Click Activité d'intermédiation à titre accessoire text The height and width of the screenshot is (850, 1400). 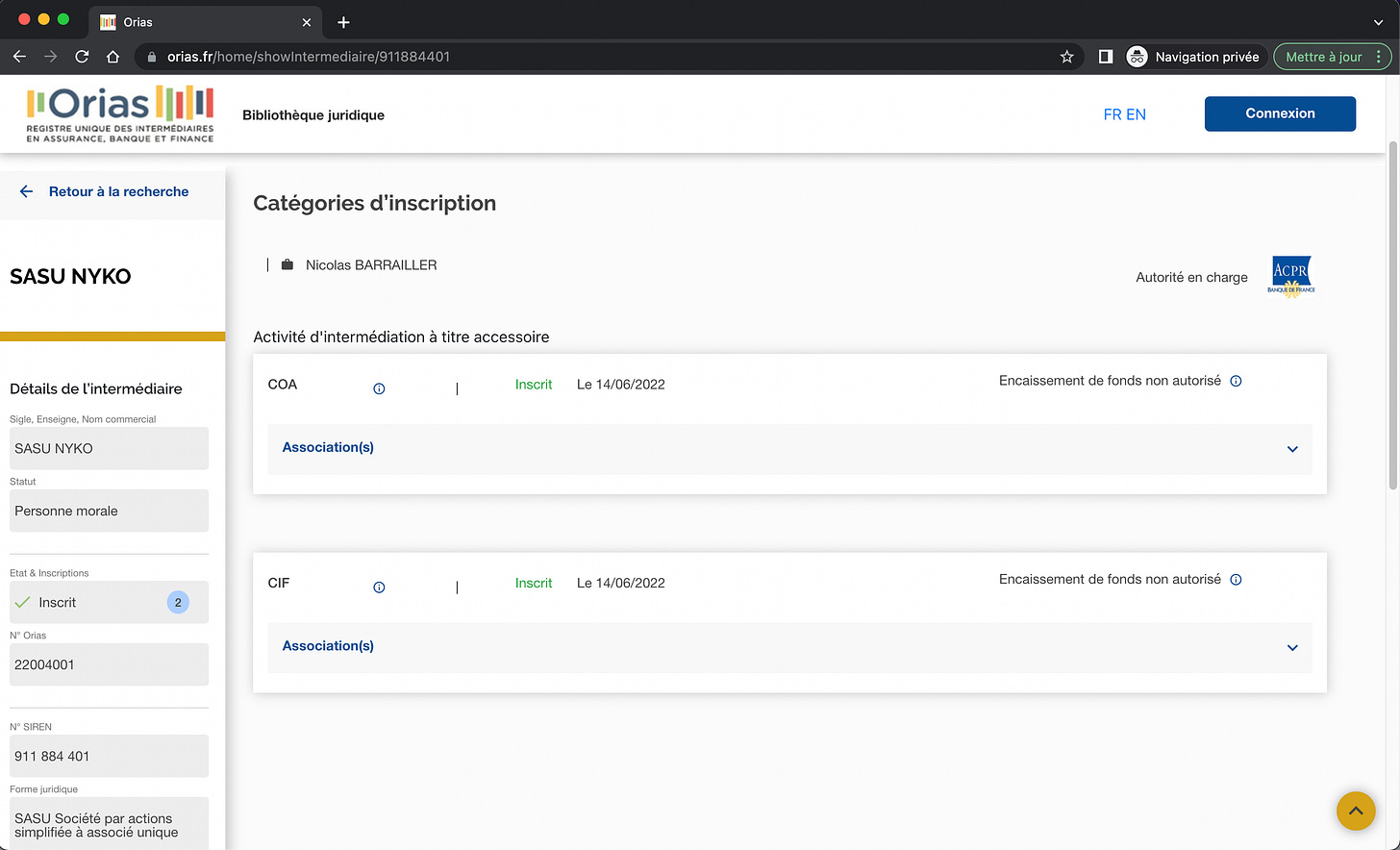[401, 337]
